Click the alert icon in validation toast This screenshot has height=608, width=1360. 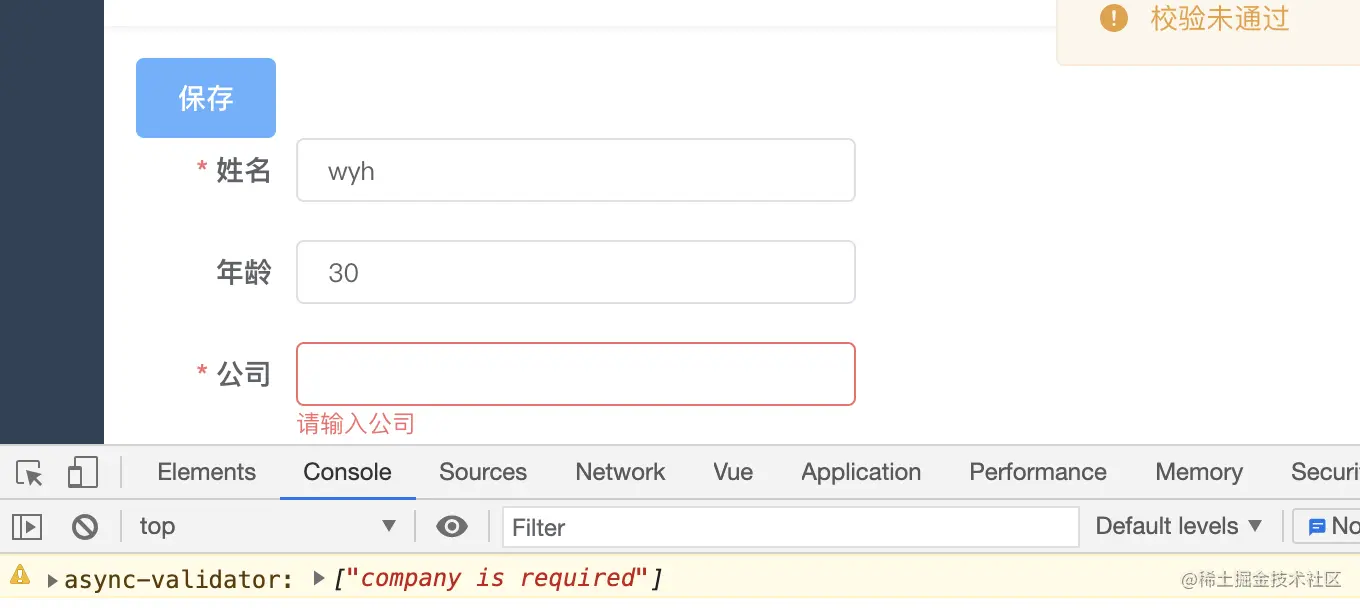(1114, 18)
